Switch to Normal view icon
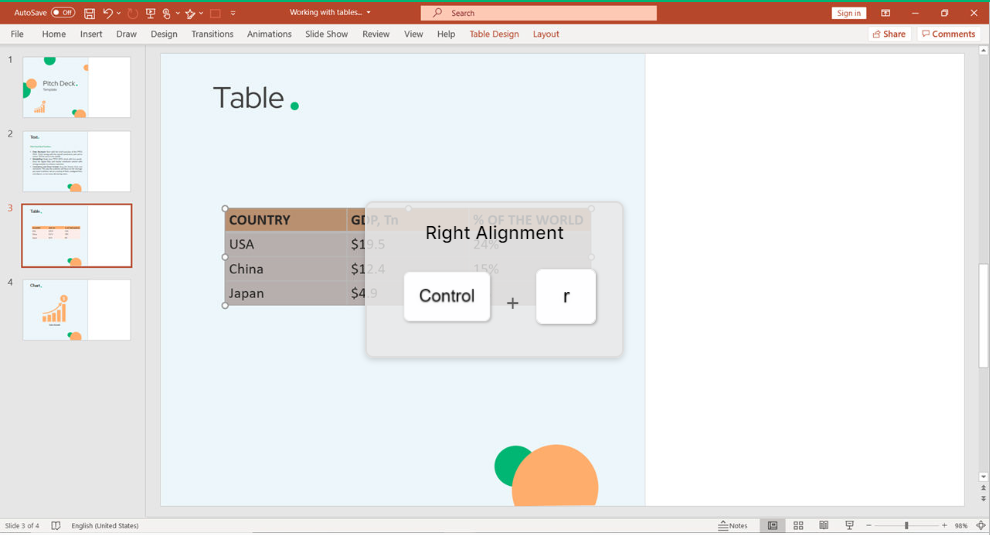This screenshot has height=535, width=990. 772,526
